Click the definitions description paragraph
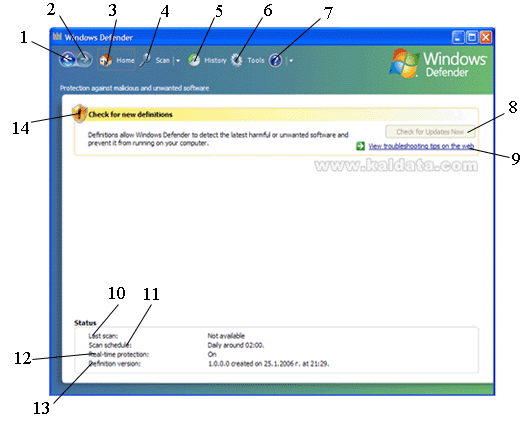Image resolution: width=530 pixels, height=423 pixels. [x=218, y=139]
